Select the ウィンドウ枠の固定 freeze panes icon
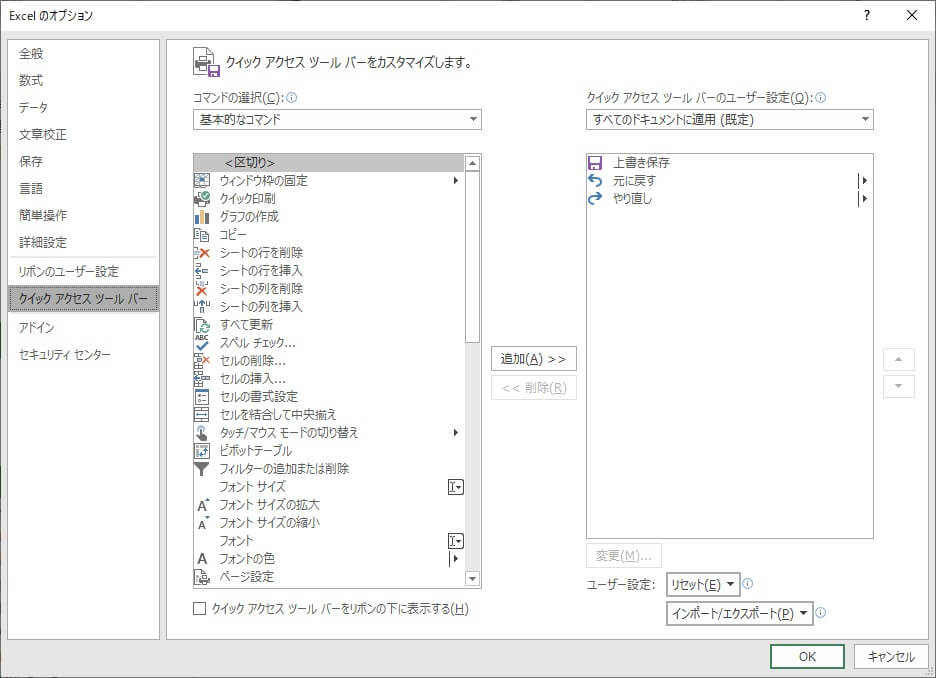Viewport: 936px width, 678px height. point(202,180)
